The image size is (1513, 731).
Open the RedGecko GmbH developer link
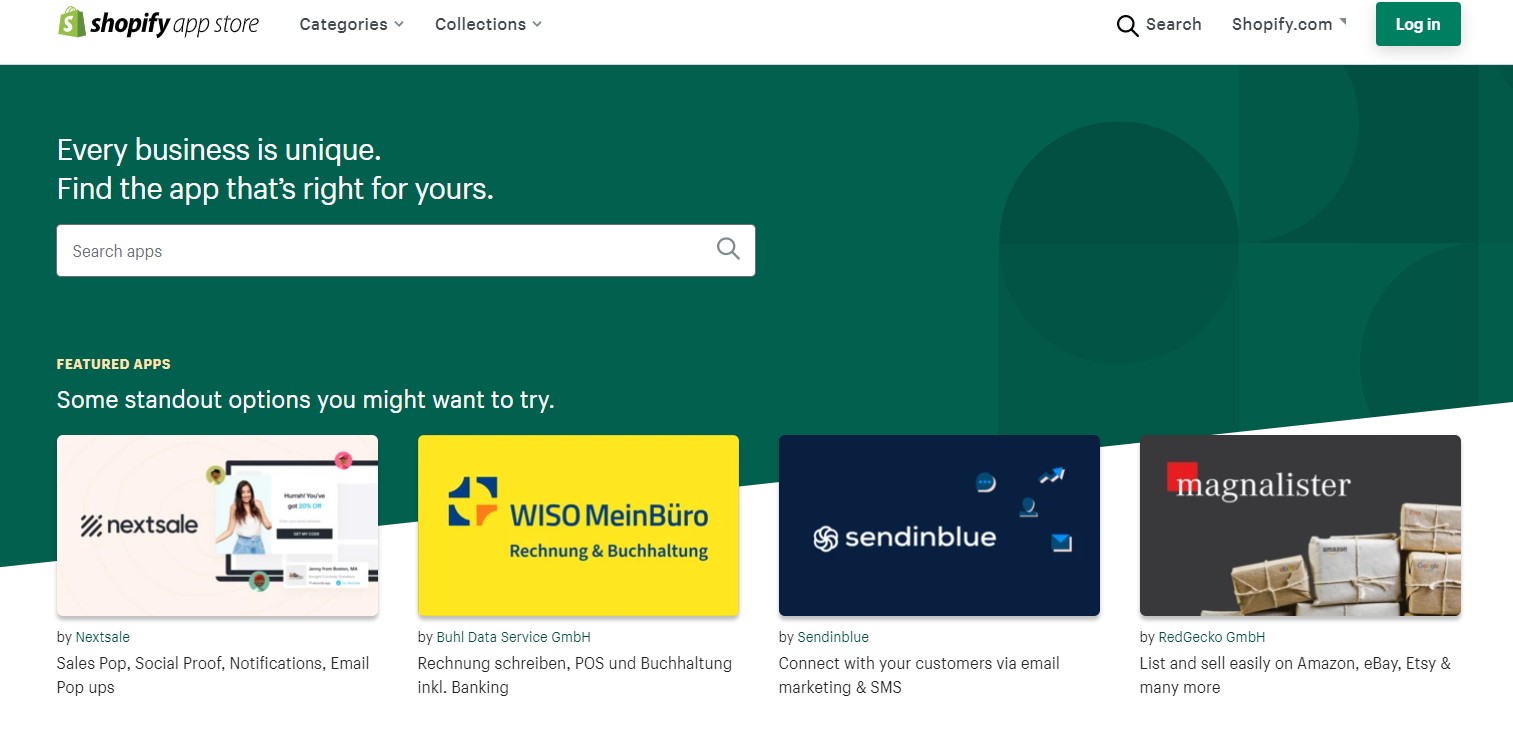[x=1212, y=637]
